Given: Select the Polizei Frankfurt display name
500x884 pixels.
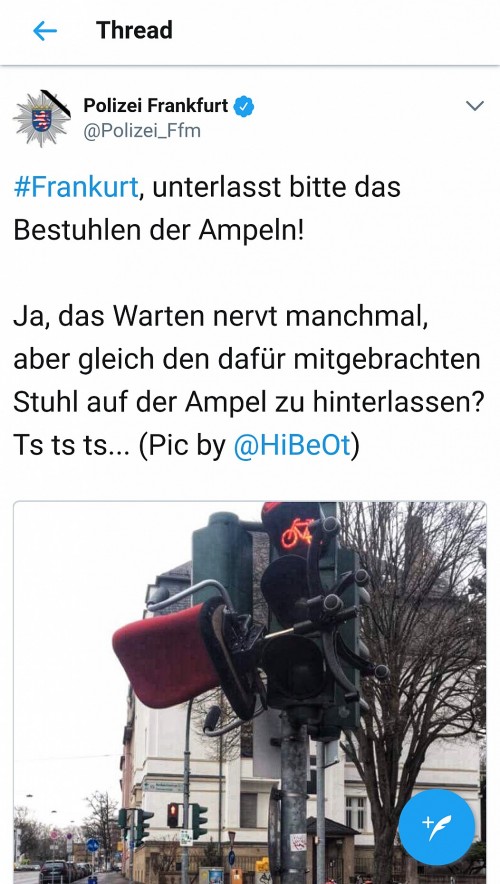Looking at the screenshot, I should [156, 105].
